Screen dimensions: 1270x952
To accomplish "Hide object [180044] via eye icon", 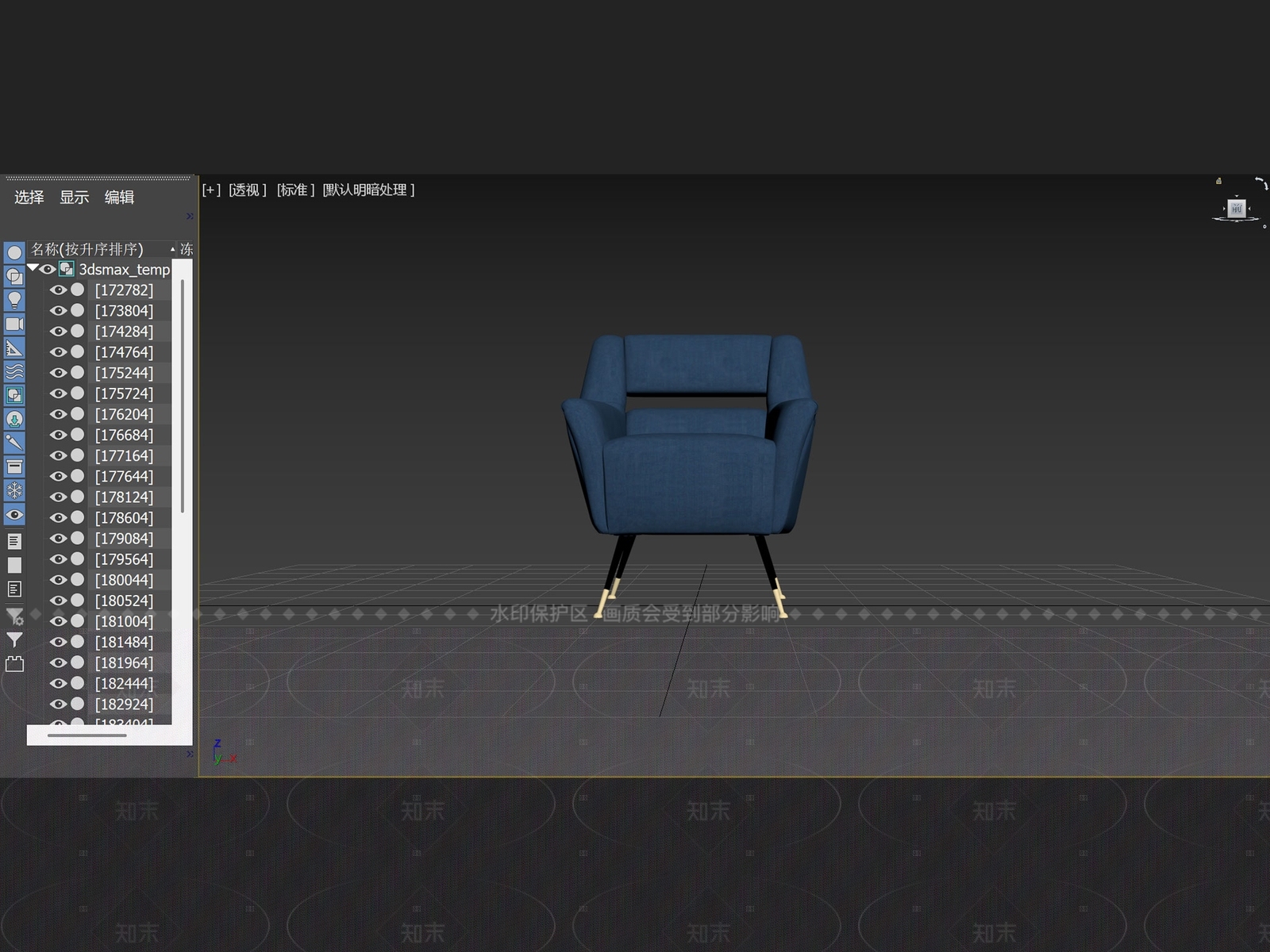I will pos(58,580).
